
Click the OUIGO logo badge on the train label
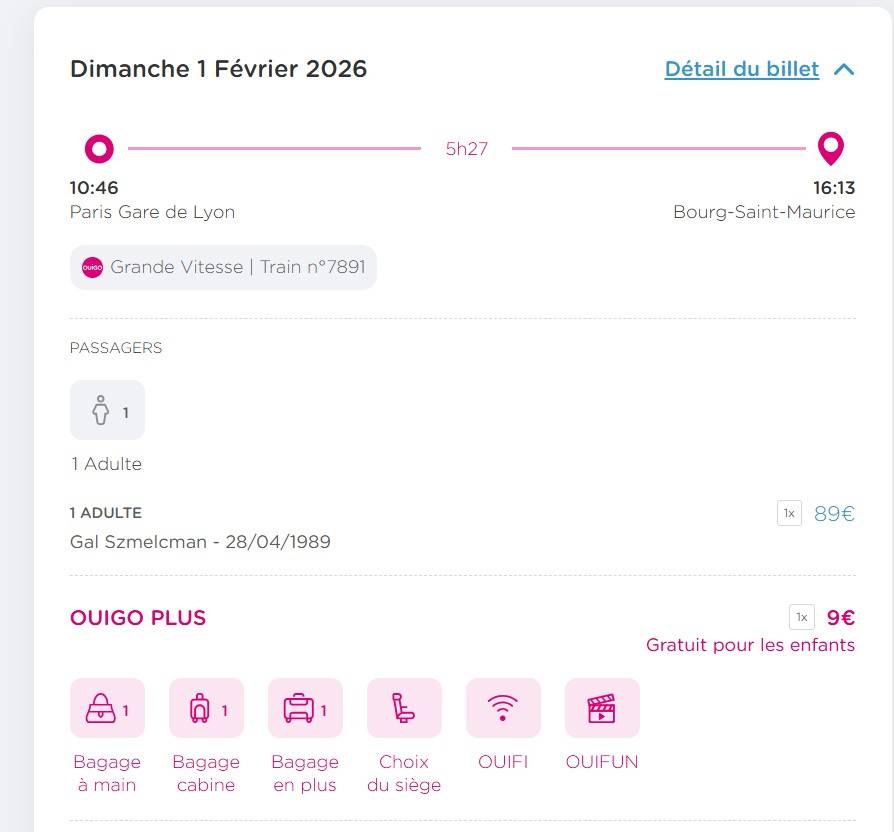pyautogui.click(x=94, y=267)
